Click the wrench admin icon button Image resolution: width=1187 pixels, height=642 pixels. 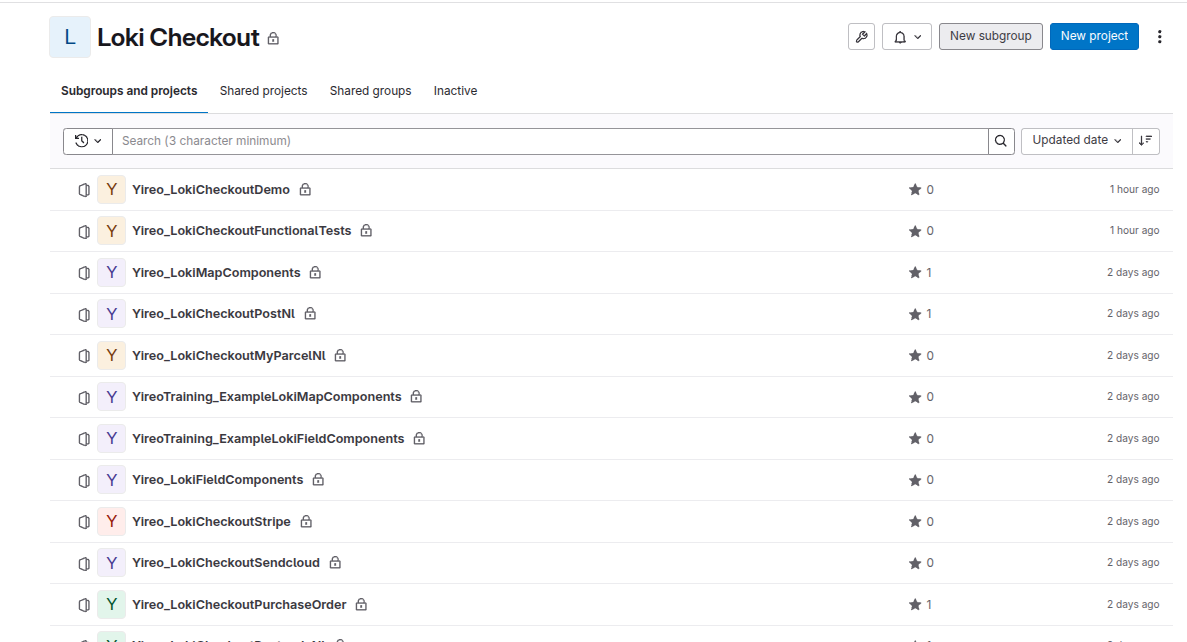[x=861, y=37]
